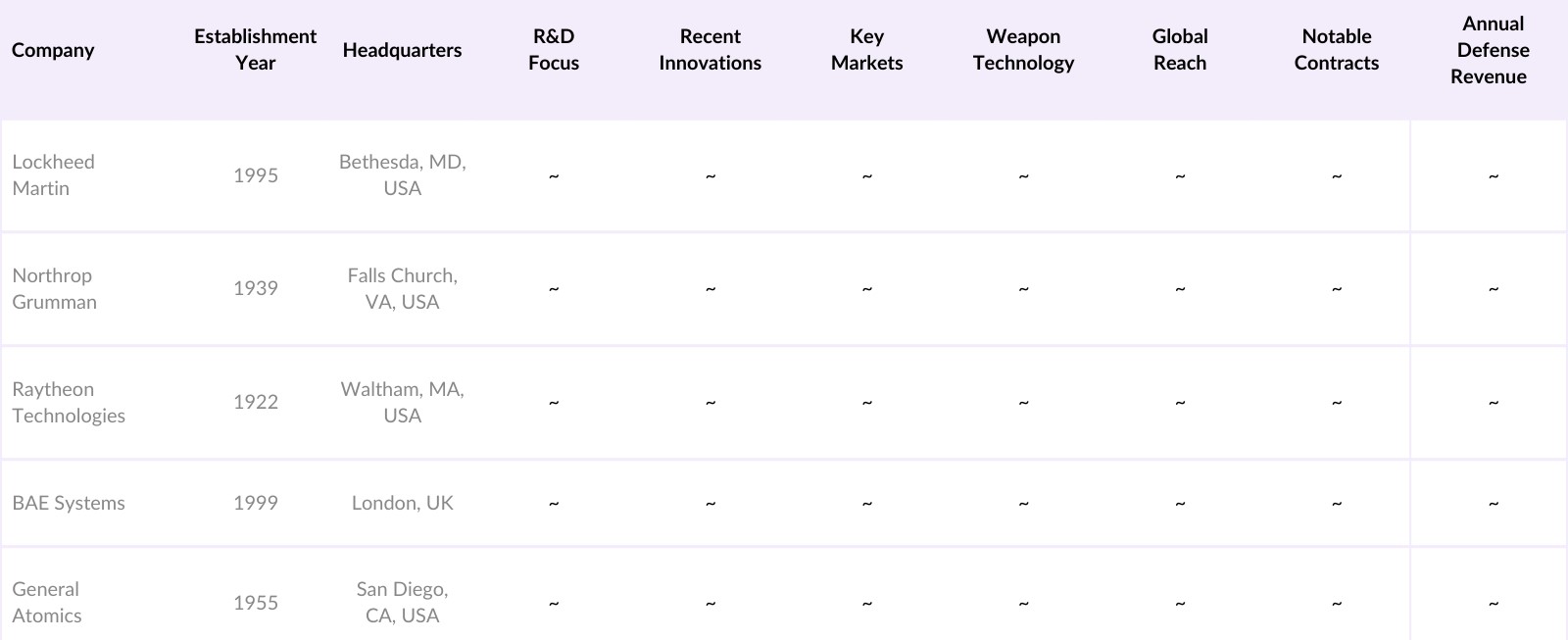Click the Key Markets column header
Image resolution: width=1568 pixels, height=640 pixels.
point(866,50)
